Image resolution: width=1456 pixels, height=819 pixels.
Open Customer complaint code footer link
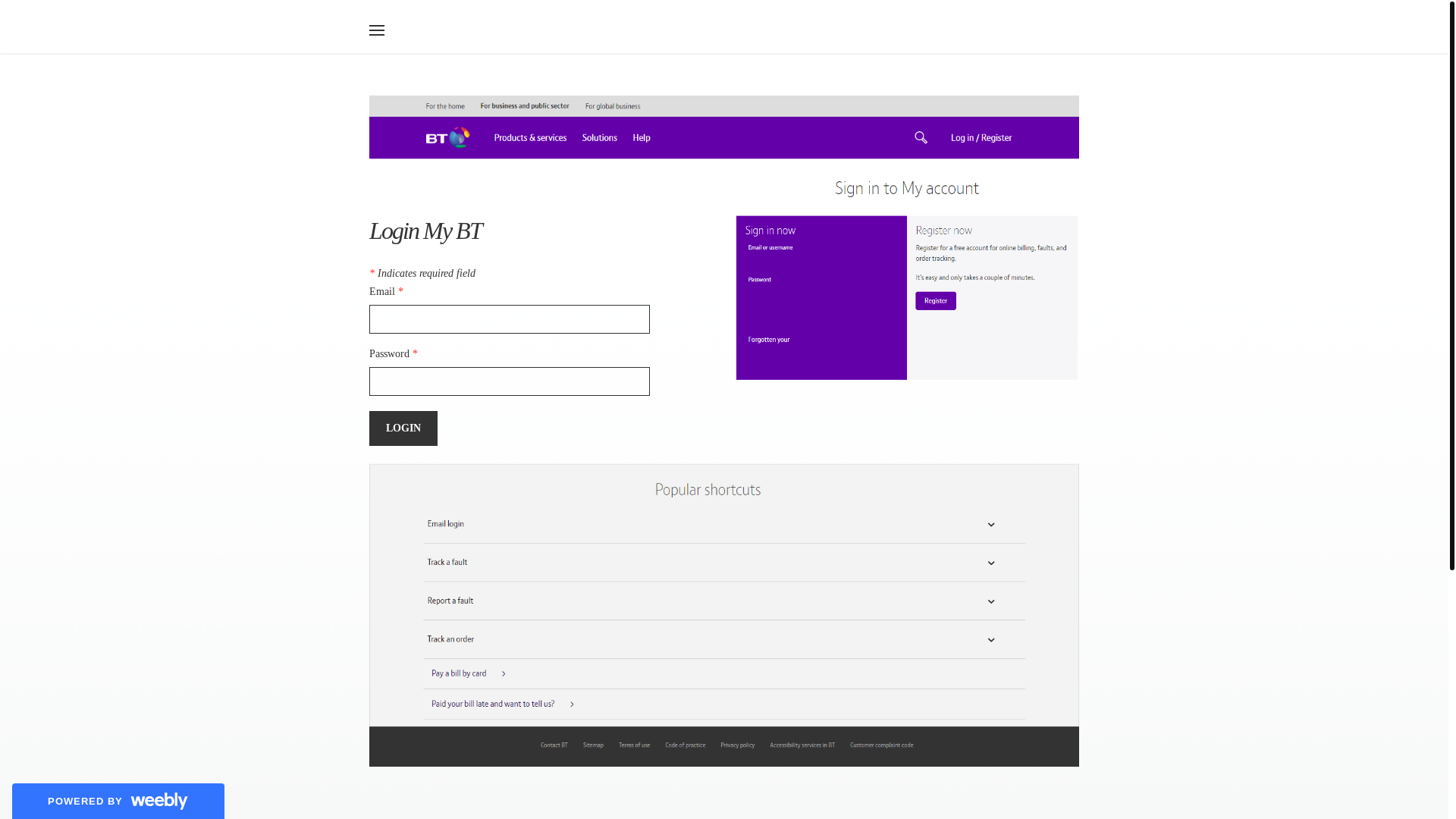[x=882, y=745]
